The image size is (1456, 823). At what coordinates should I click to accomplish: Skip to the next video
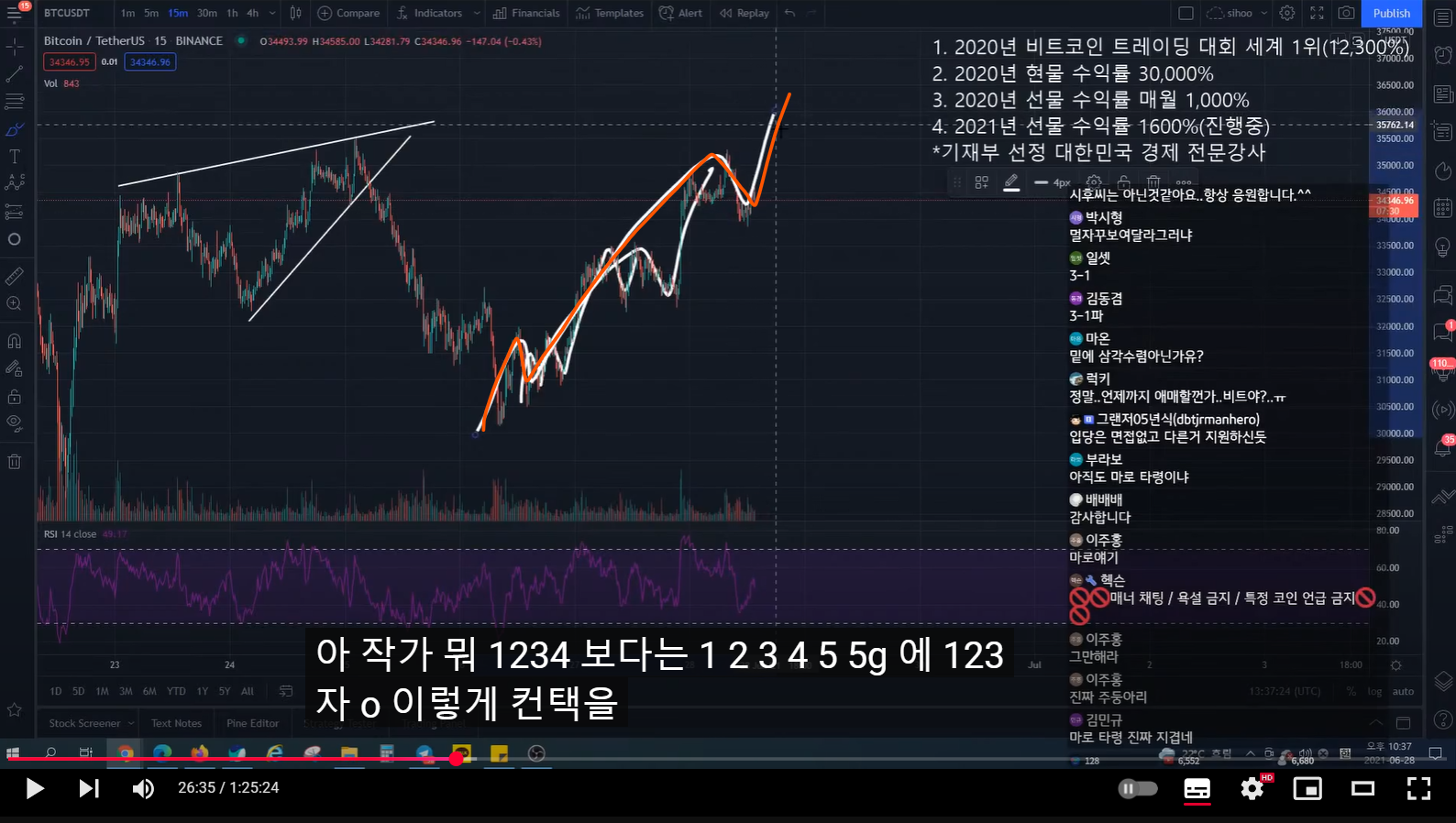[x=88, y=788]
